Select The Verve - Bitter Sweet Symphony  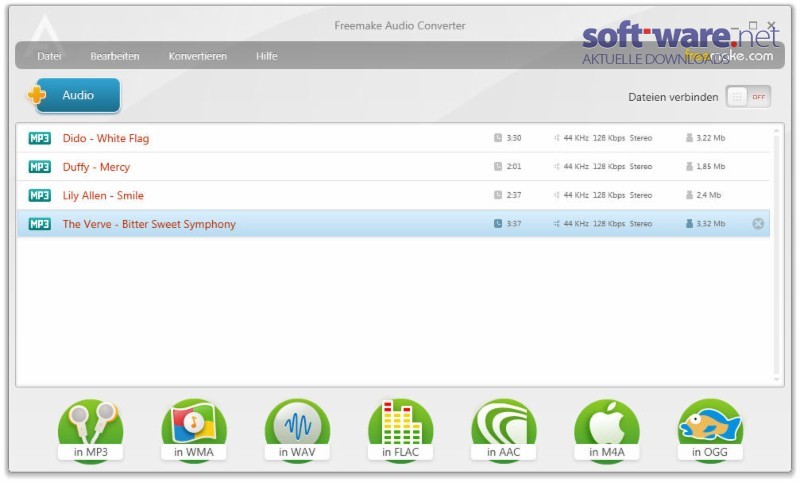[x=393, y=223]
